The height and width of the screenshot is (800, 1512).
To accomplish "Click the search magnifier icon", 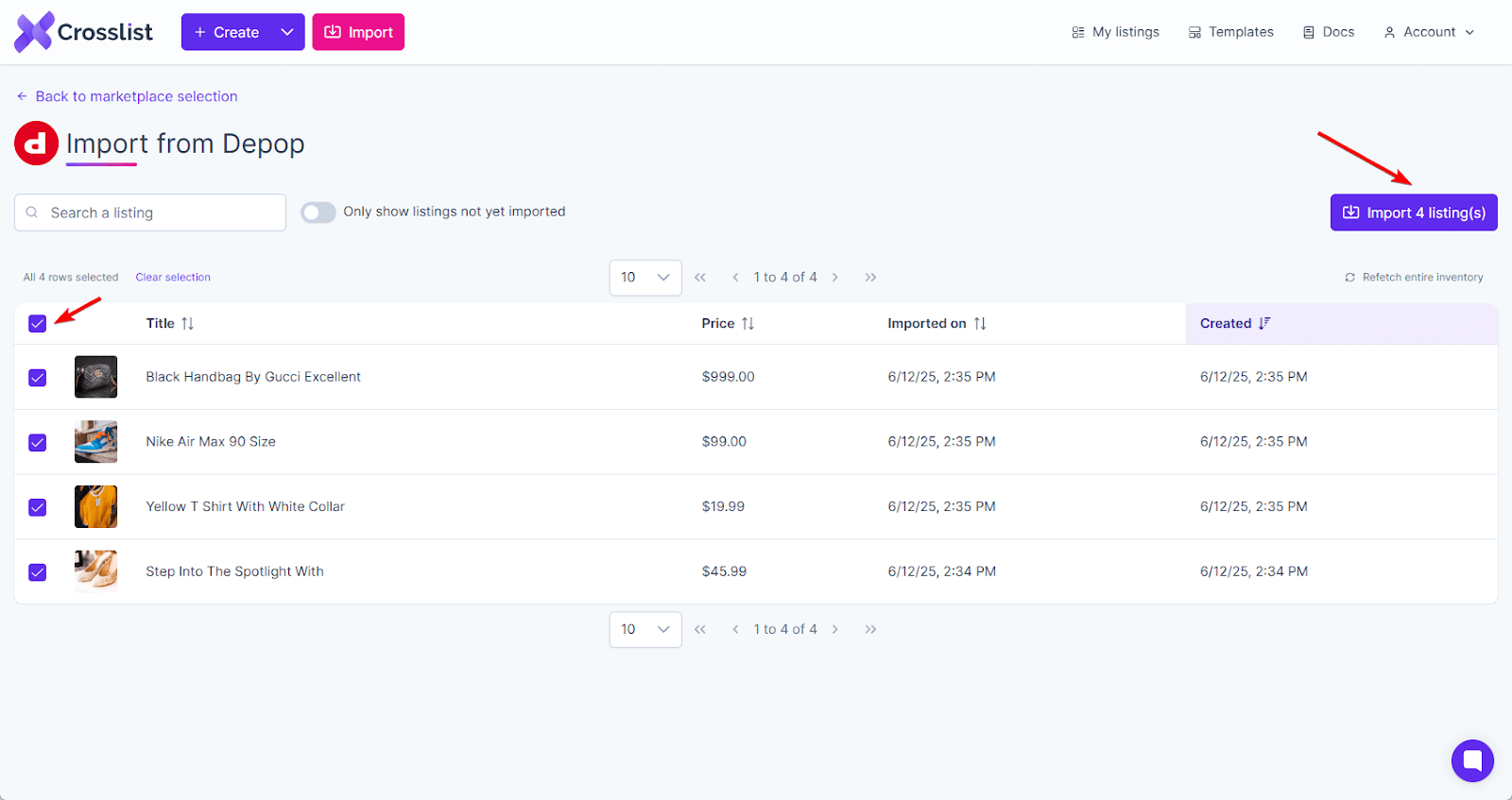I will [x=32, y=213].
